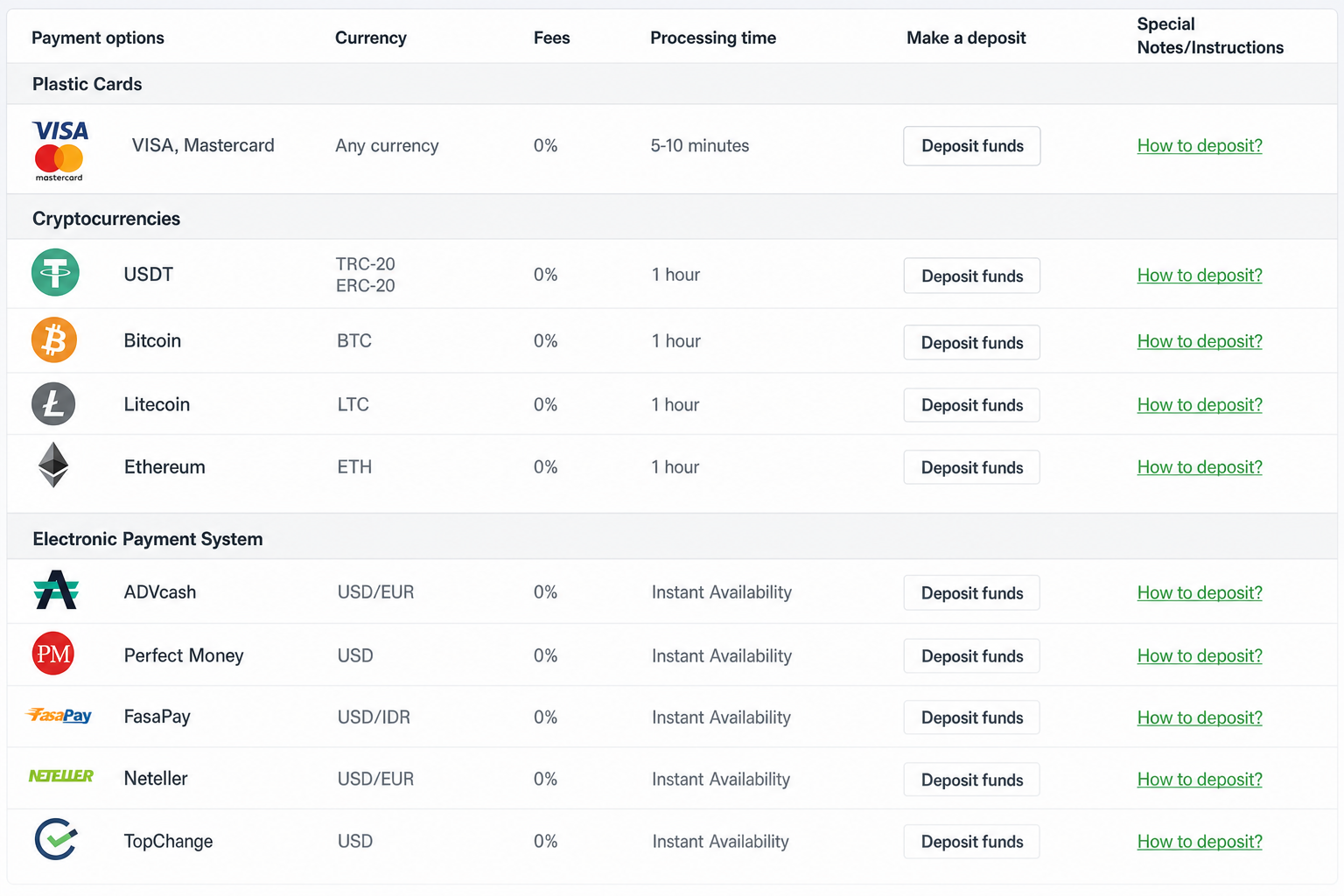
Task: Click the Fees column header
Action: pos(552,38)
